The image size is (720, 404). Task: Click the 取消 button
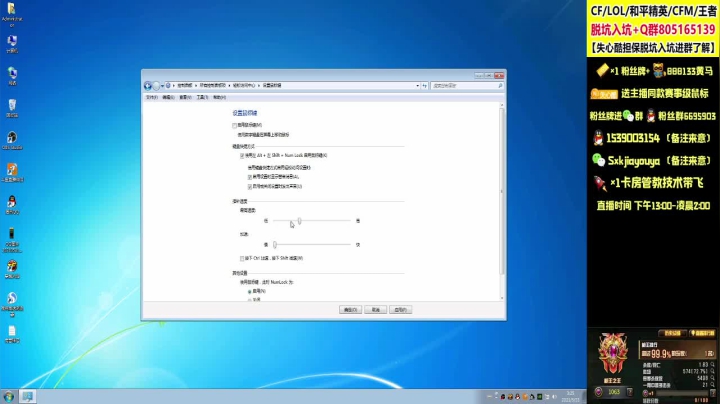(376, 310)
